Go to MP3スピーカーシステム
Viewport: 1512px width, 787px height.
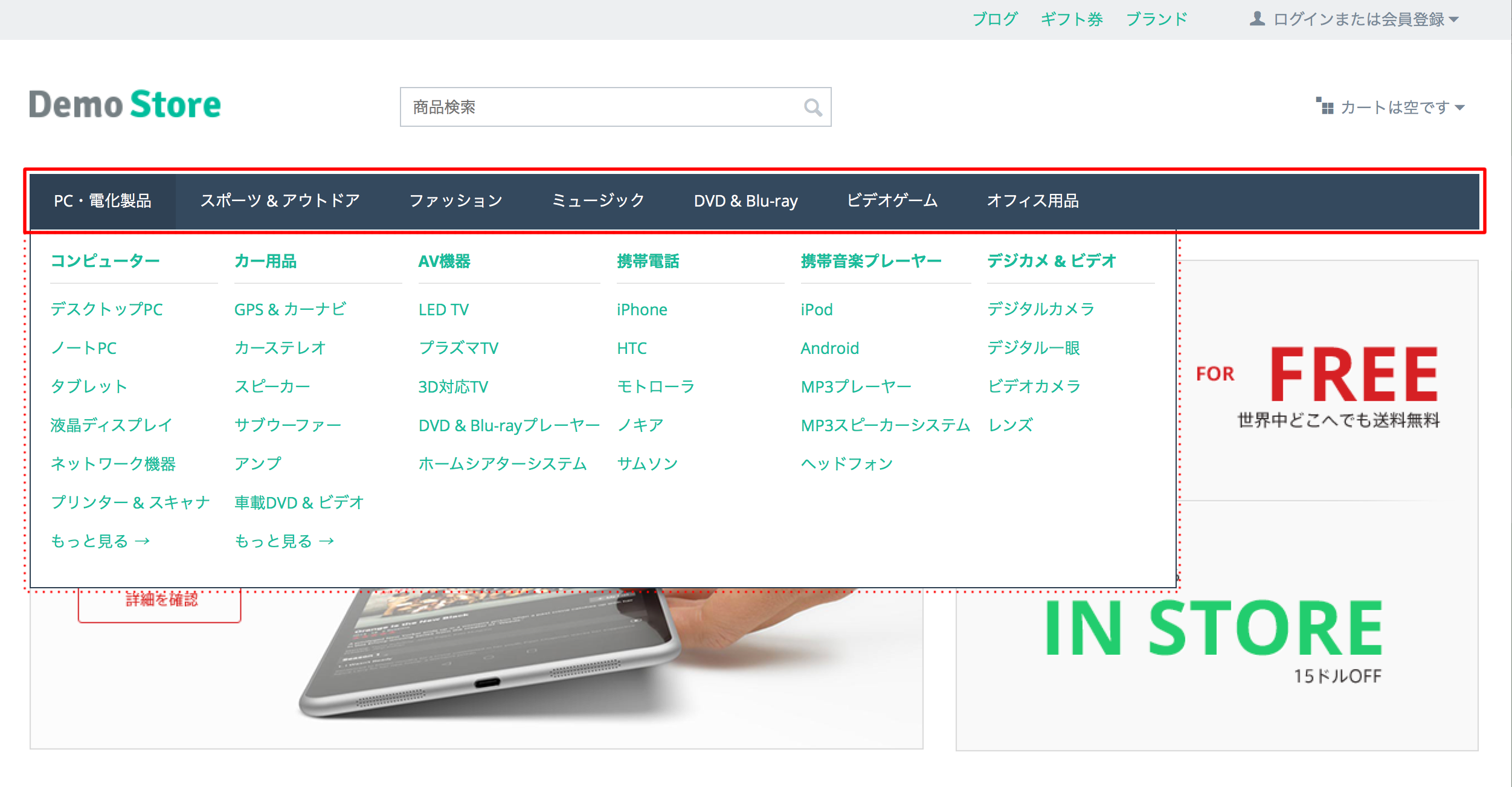(x=886, y=426)
